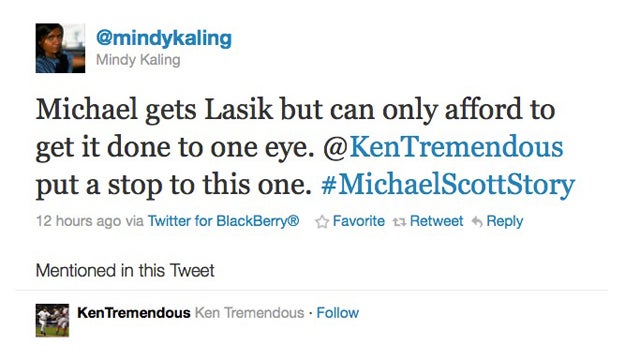Image resolution: width=640 pixels, height=360 pixels.
Task: Open the Twitter for BlackBerry® link
Action: (223, 221)
